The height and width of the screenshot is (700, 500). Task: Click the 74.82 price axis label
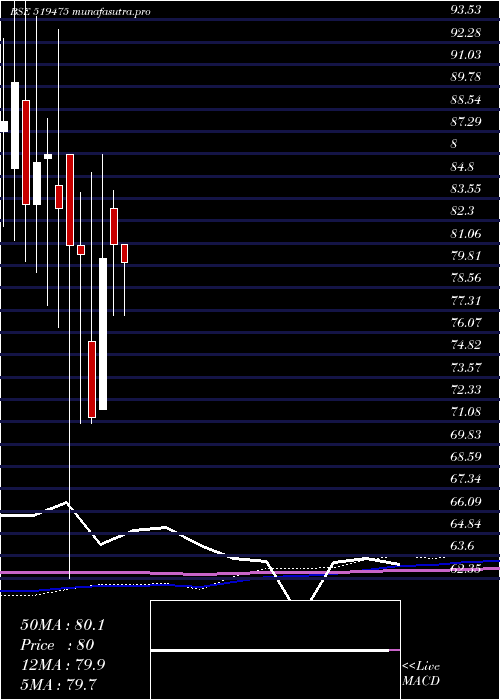[466, 345]
